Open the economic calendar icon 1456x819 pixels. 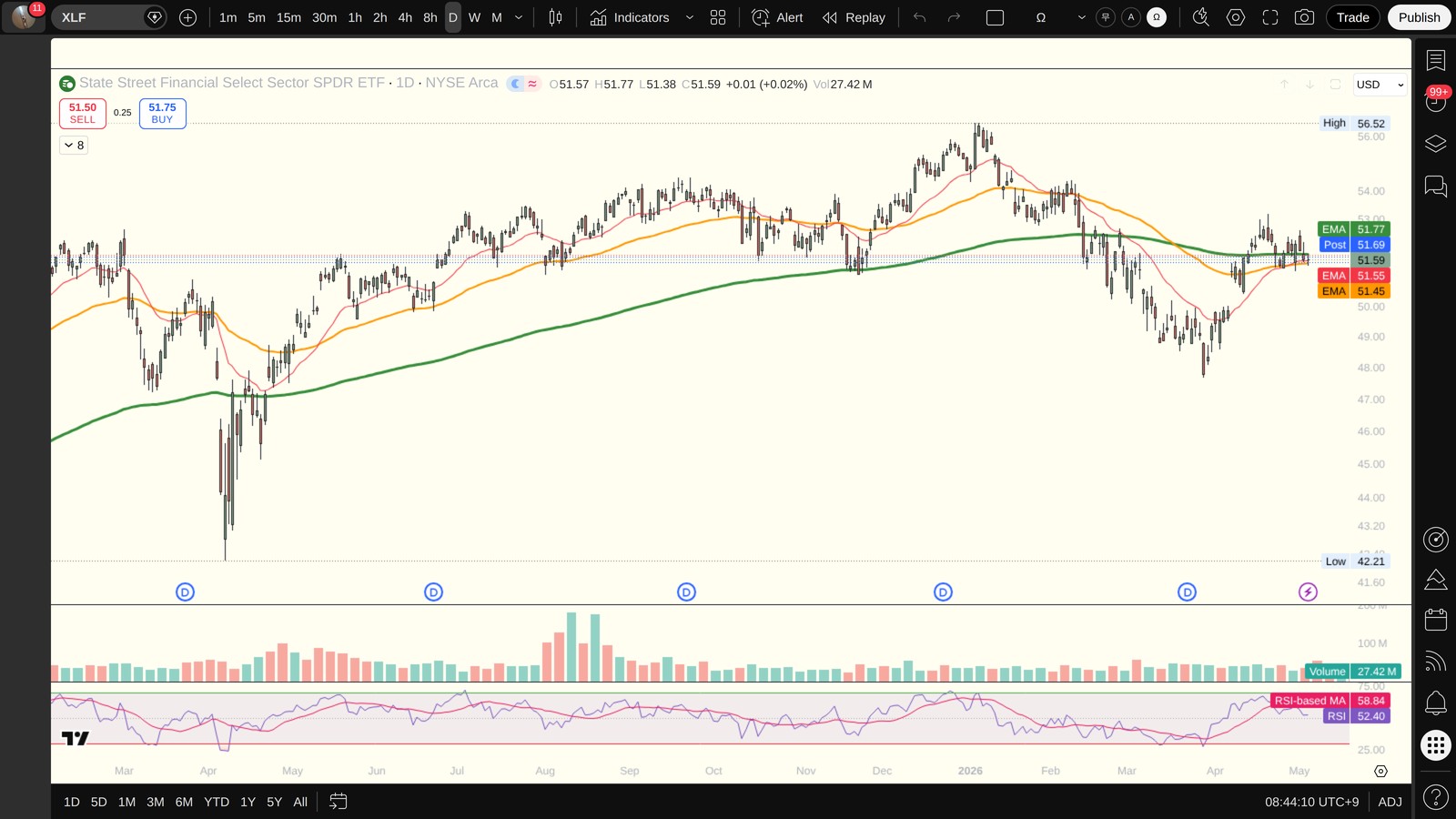(x=1436, y=620)
